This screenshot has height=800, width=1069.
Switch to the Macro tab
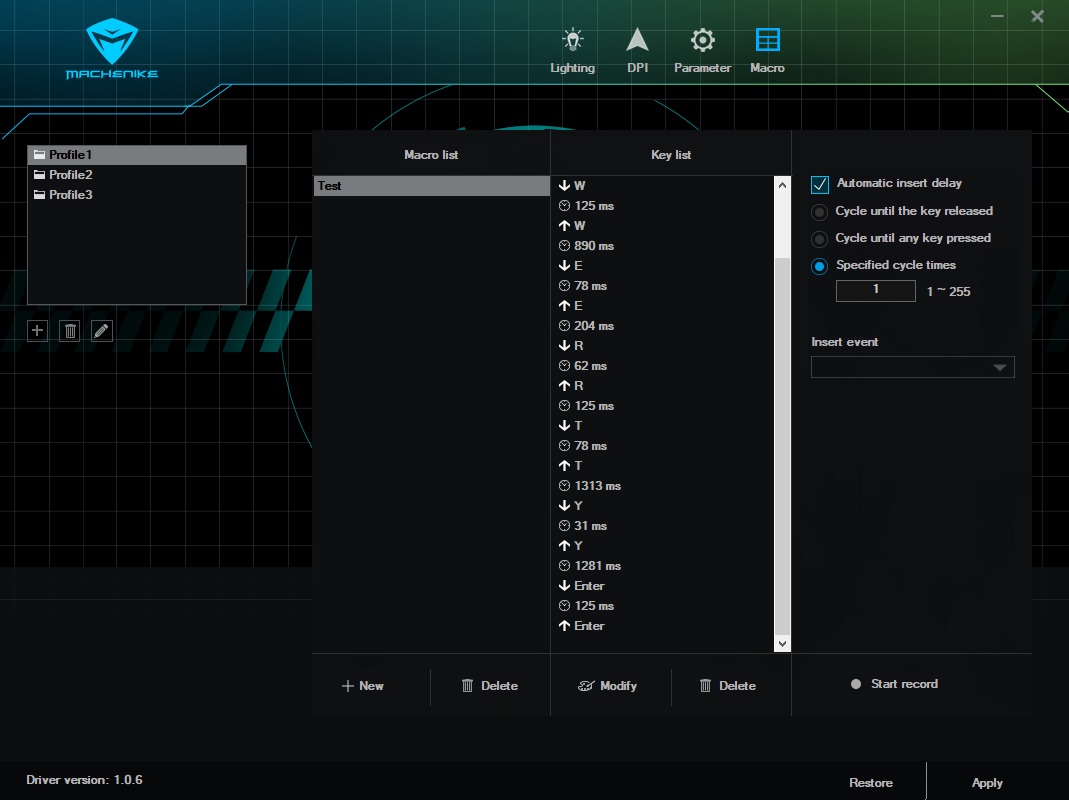point(768,50)
